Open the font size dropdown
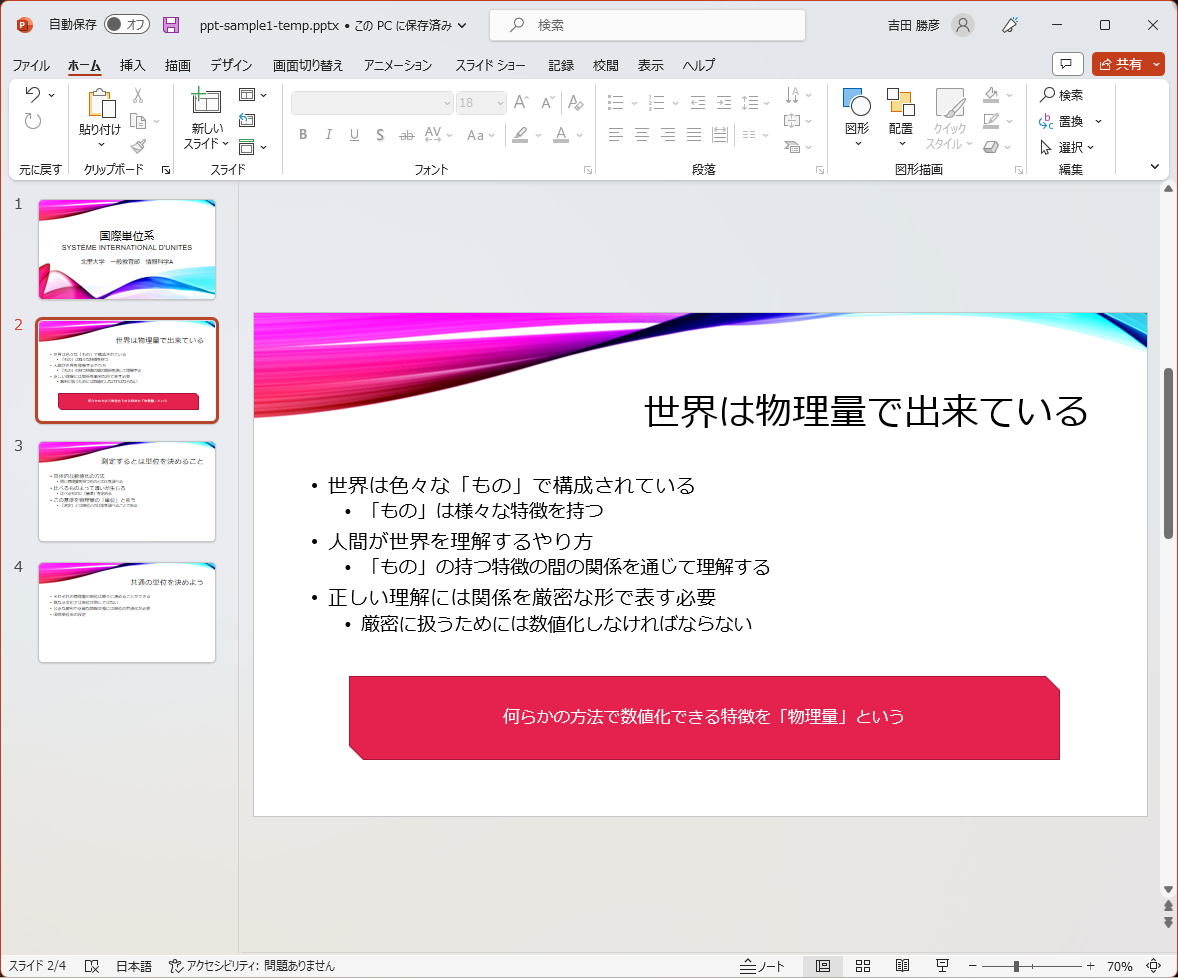The width and height of the screenshot is (1178, 978). 499,101
